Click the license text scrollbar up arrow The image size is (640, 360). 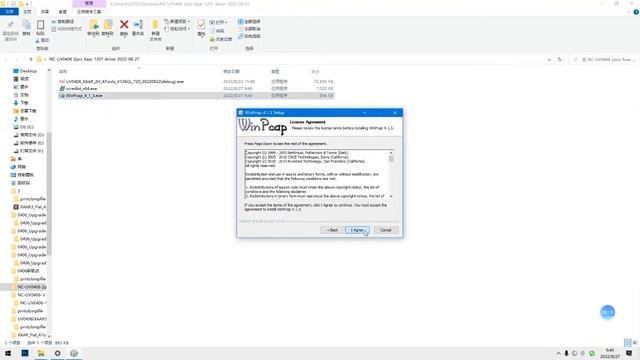point(391,153)
